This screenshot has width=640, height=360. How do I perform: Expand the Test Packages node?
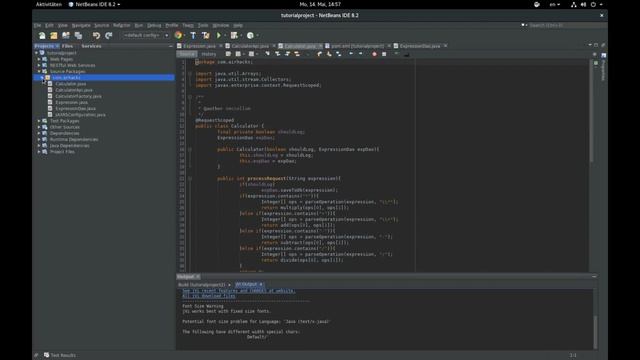coord(39,121)
